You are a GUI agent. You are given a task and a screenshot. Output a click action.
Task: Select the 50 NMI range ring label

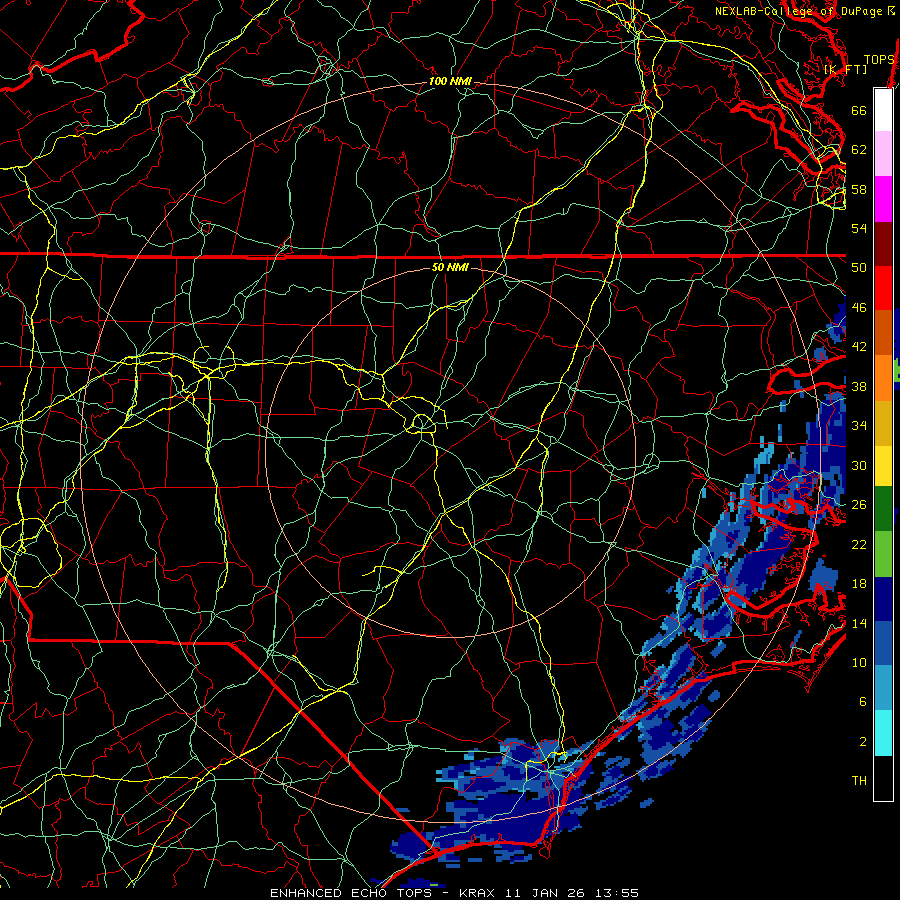coord(450,267)
